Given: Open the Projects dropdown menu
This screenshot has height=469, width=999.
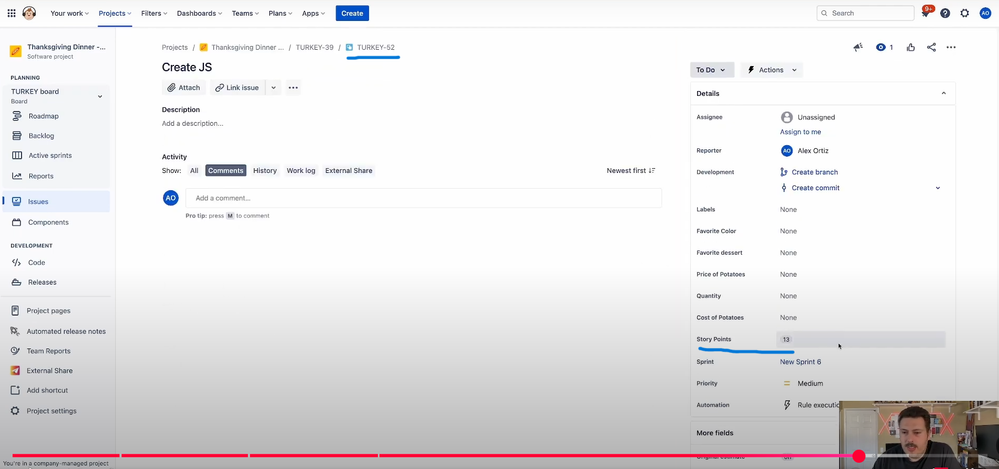Looking at the screenshot, I should [115, 13].
